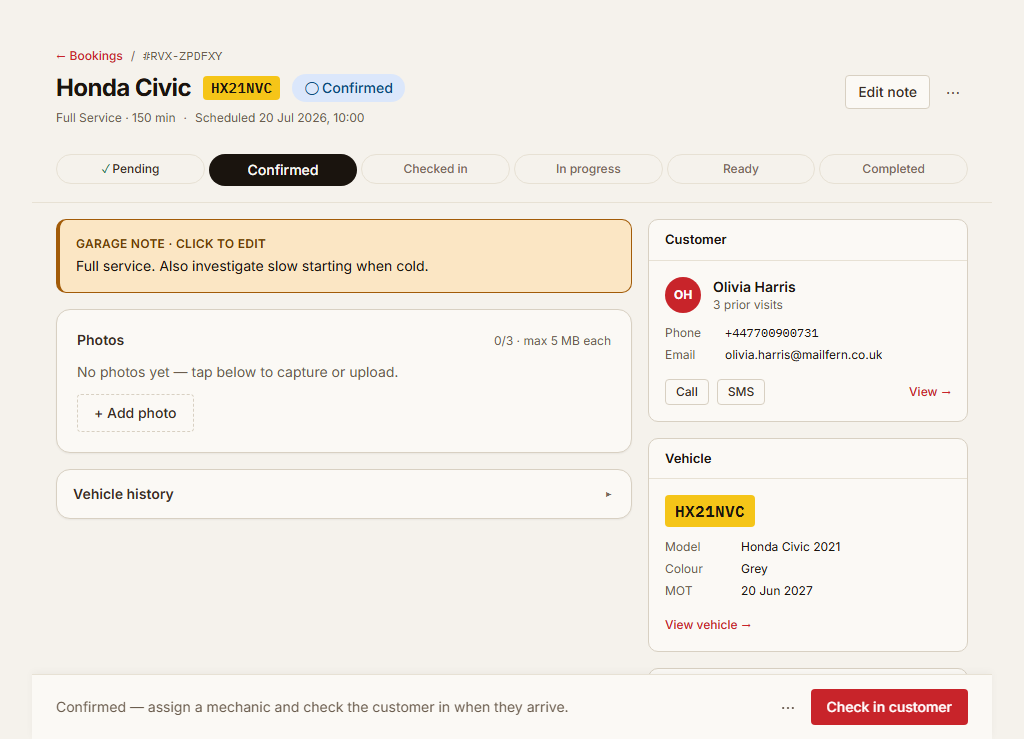The height and width of the screenshot is (739, 1024).
Task: Open the customer View link
Action: (x=929, y=392)
